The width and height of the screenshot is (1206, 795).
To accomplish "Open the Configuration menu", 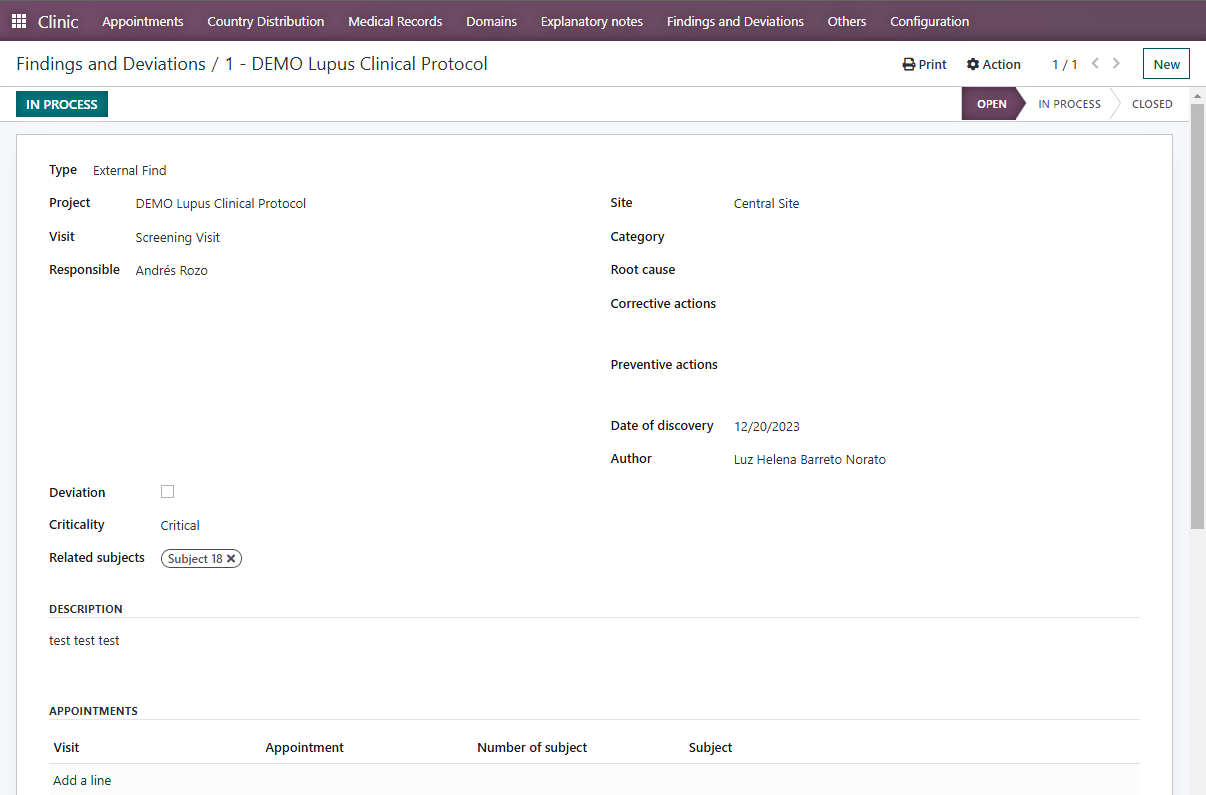I will 929,21.
